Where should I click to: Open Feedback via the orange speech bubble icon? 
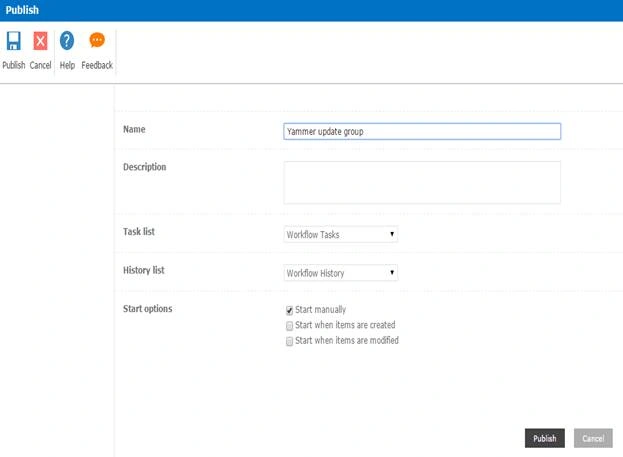click(97, 40)
